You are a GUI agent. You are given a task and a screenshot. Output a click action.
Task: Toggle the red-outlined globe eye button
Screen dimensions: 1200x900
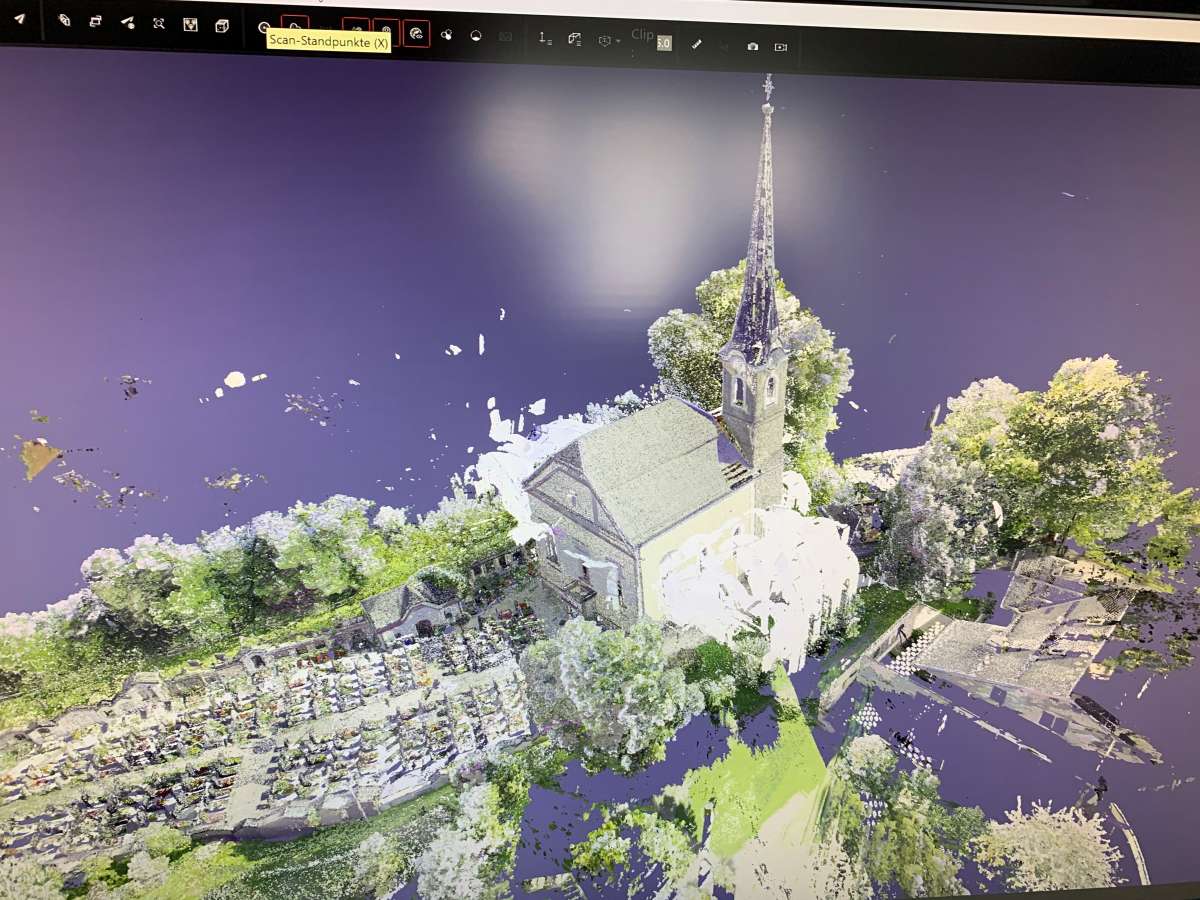(x=417, y=33)
